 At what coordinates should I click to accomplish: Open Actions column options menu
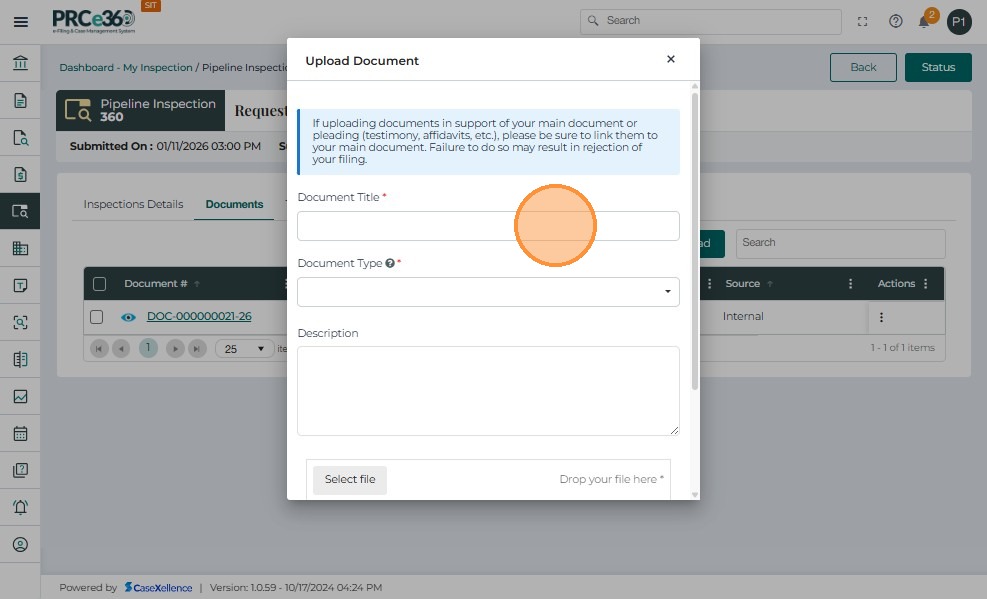tap(925, 284)
